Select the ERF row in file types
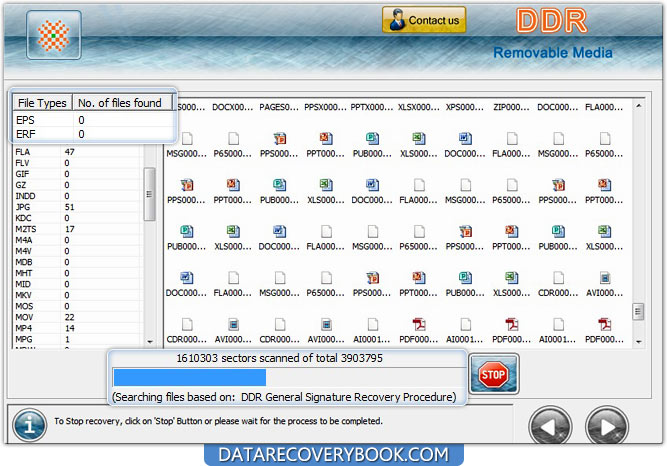This screenshot has height=466, width=667. pyautogui.click(x=93, y=134)
